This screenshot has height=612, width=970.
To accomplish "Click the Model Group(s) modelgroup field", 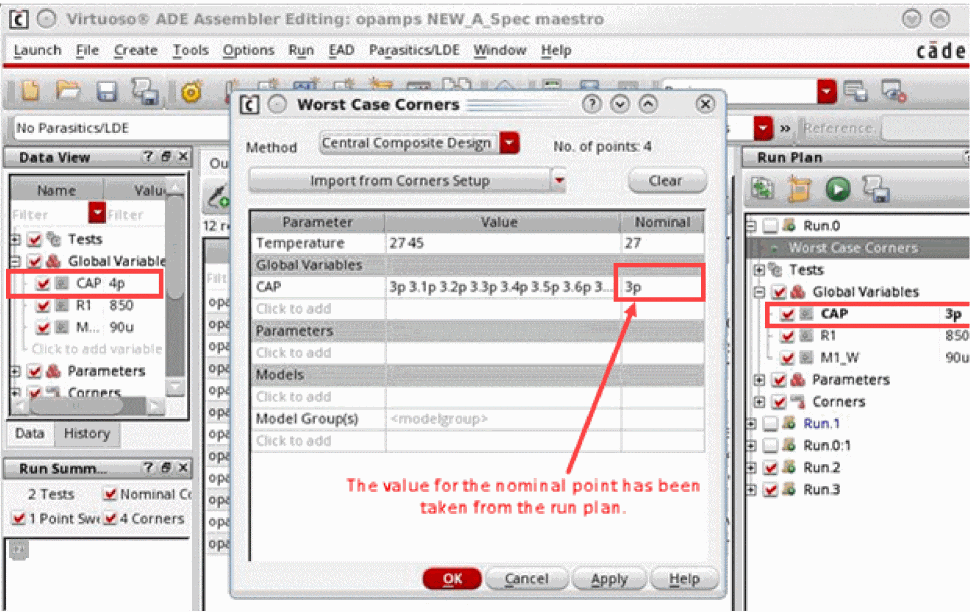I will coord(503,419).
